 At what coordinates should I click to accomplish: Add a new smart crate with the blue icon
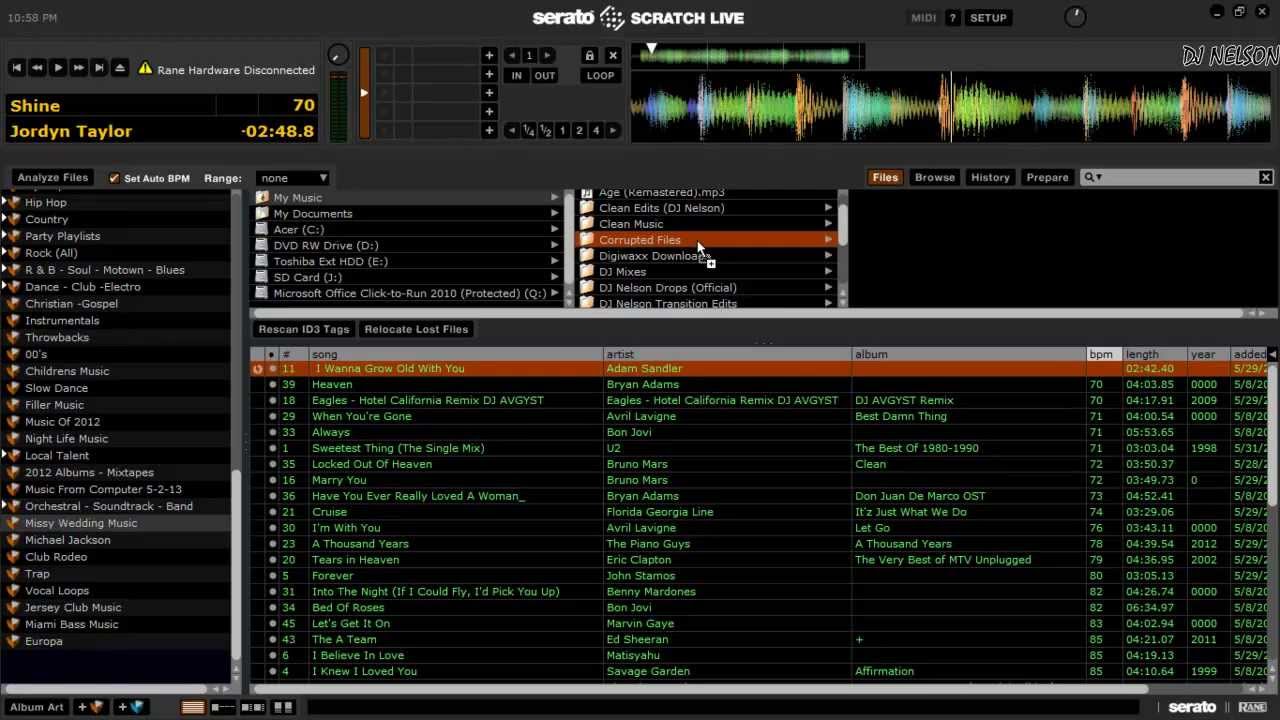pyautogui.click(x=131, y=707)
